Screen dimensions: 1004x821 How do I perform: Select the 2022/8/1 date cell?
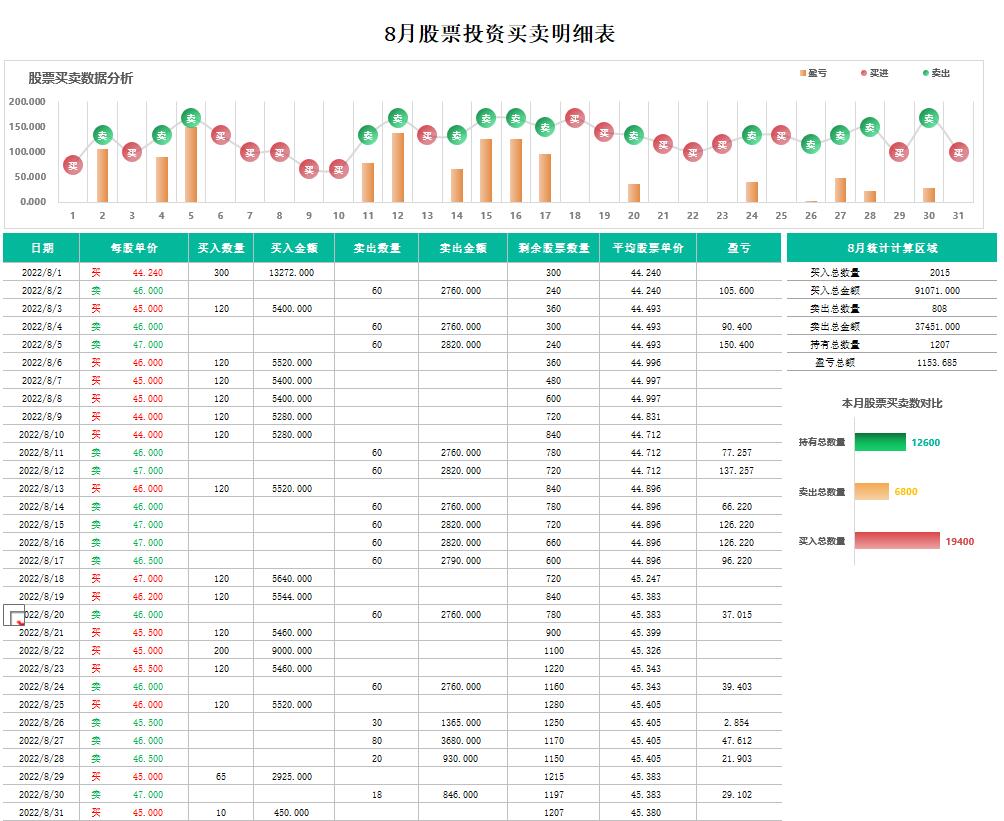coord(41,272)
